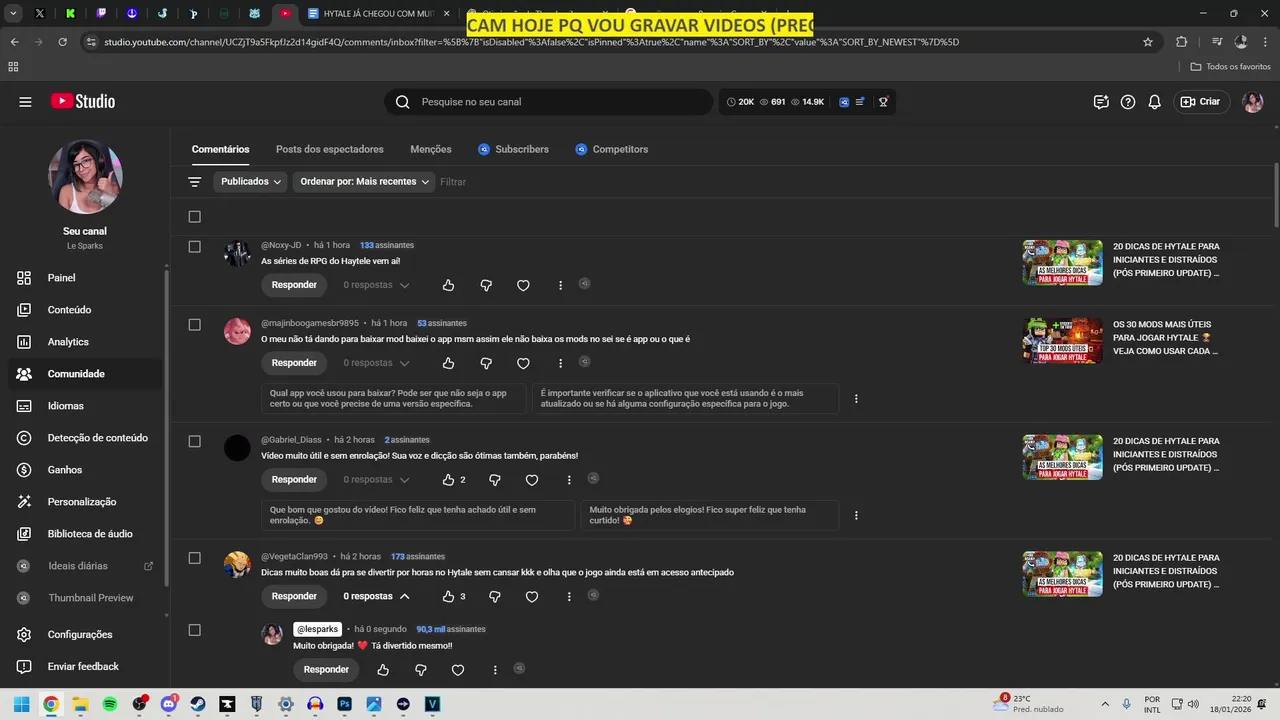The width and height of the screenshot is (1280, 720).
Task: Open the Help question mark icon
Action: [x=1128, y=102]
